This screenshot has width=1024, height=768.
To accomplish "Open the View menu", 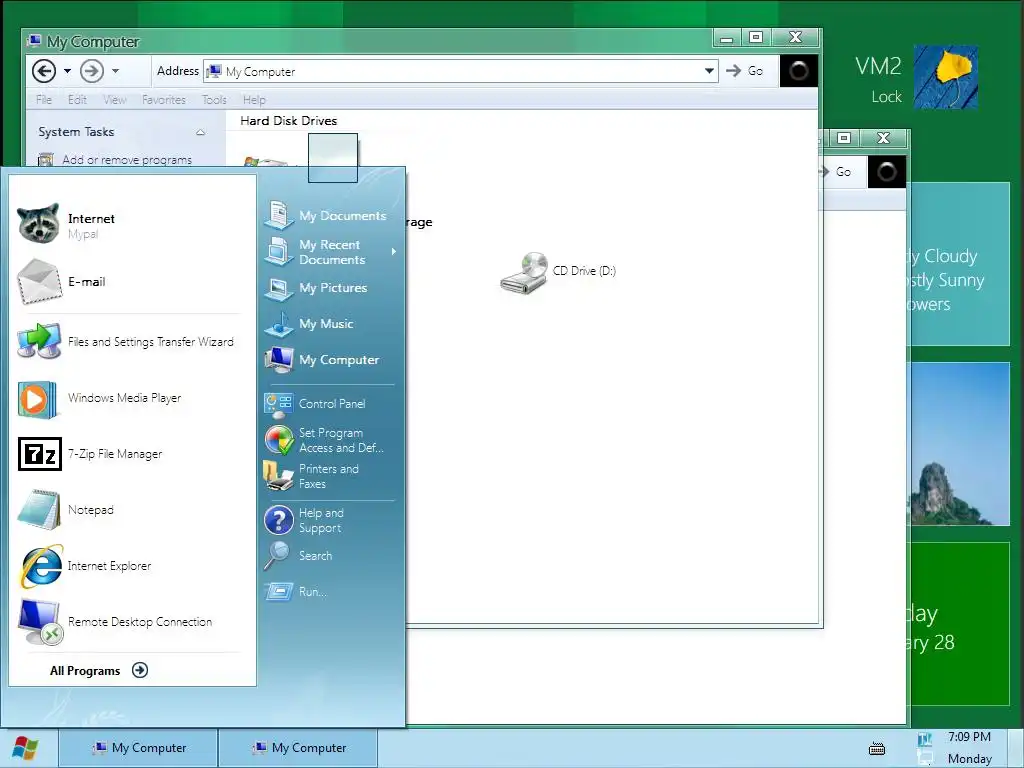I will coord(114,100).
